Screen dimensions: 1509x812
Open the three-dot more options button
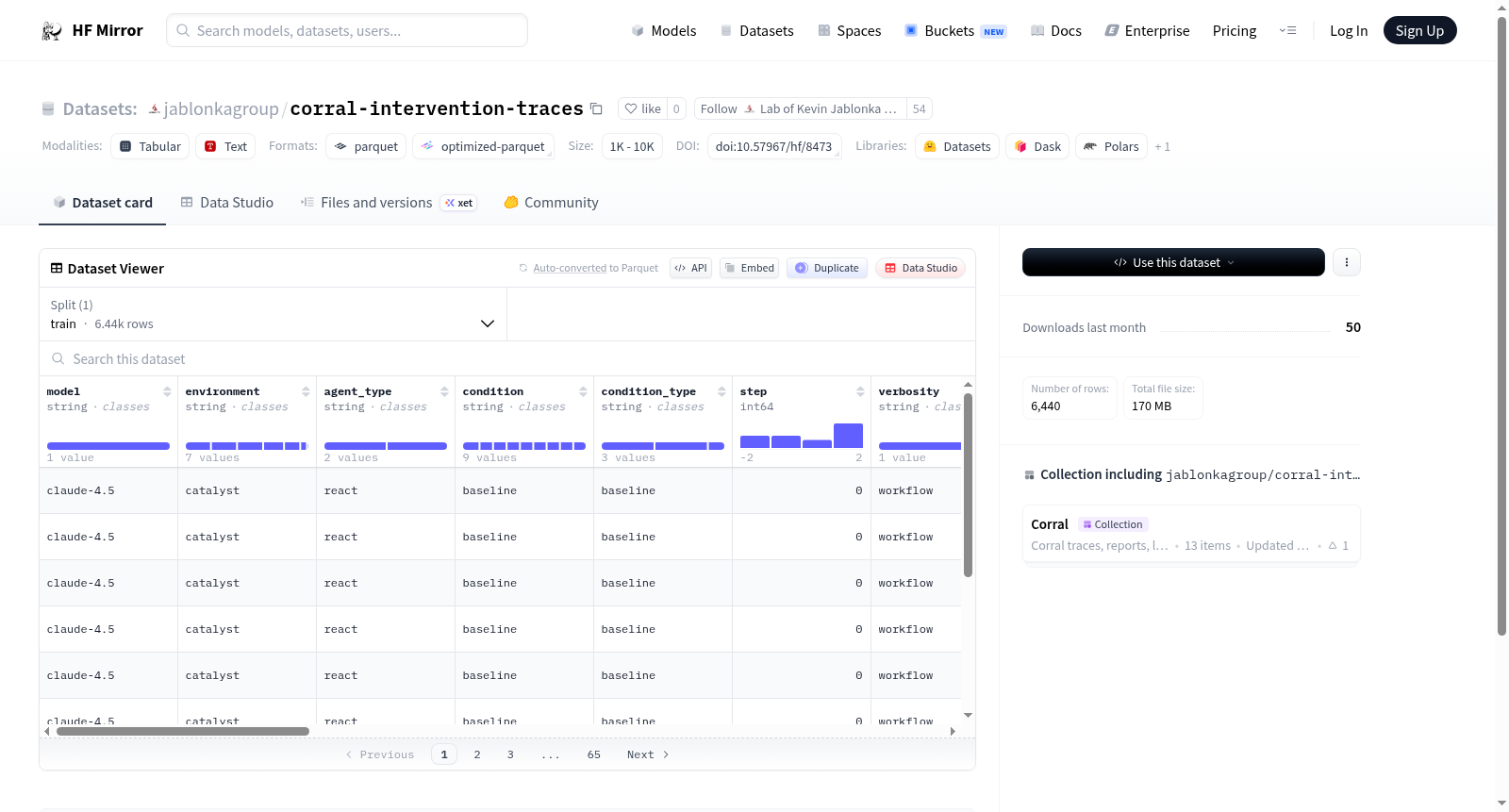tap(1347, 262)
